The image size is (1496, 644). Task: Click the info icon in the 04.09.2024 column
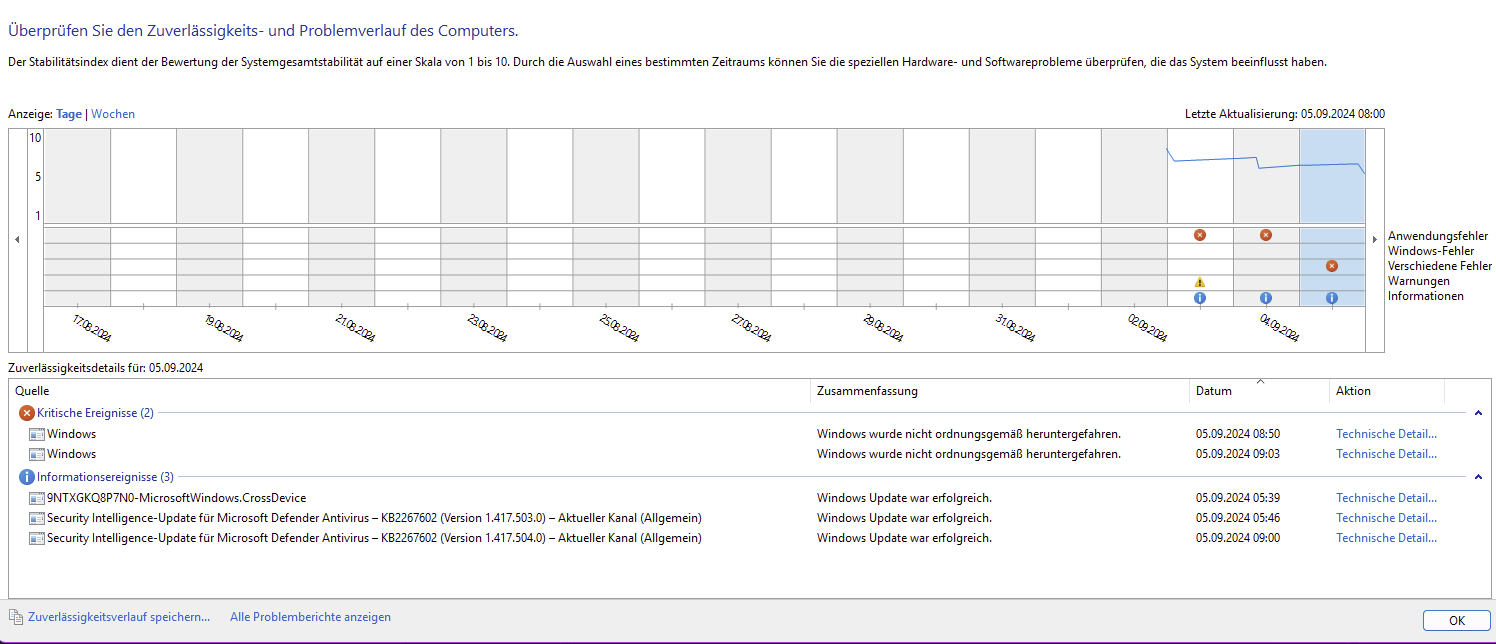(x=1265, y=298)
